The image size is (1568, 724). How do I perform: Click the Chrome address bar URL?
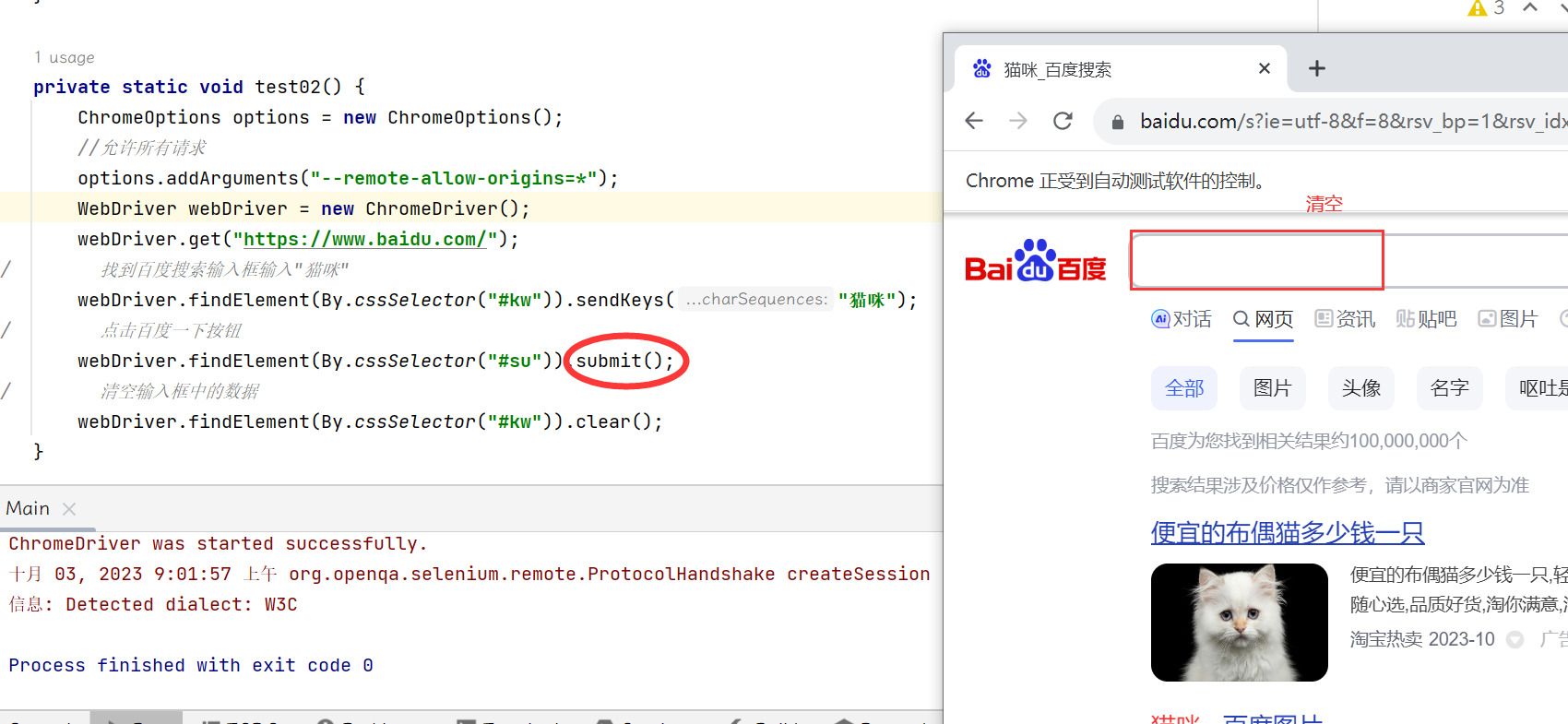tap(1352, 121)
